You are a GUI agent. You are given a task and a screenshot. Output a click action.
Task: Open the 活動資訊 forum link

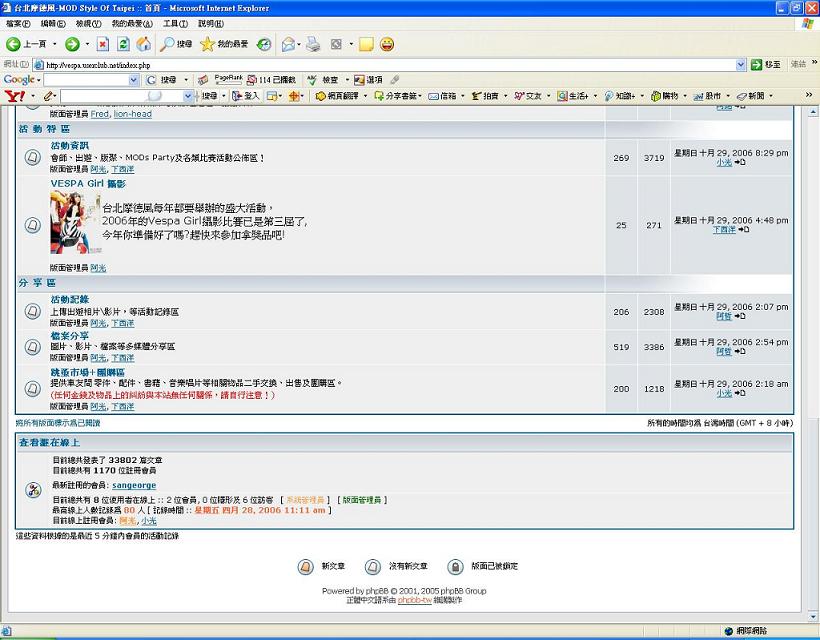[x=70, y=145]
